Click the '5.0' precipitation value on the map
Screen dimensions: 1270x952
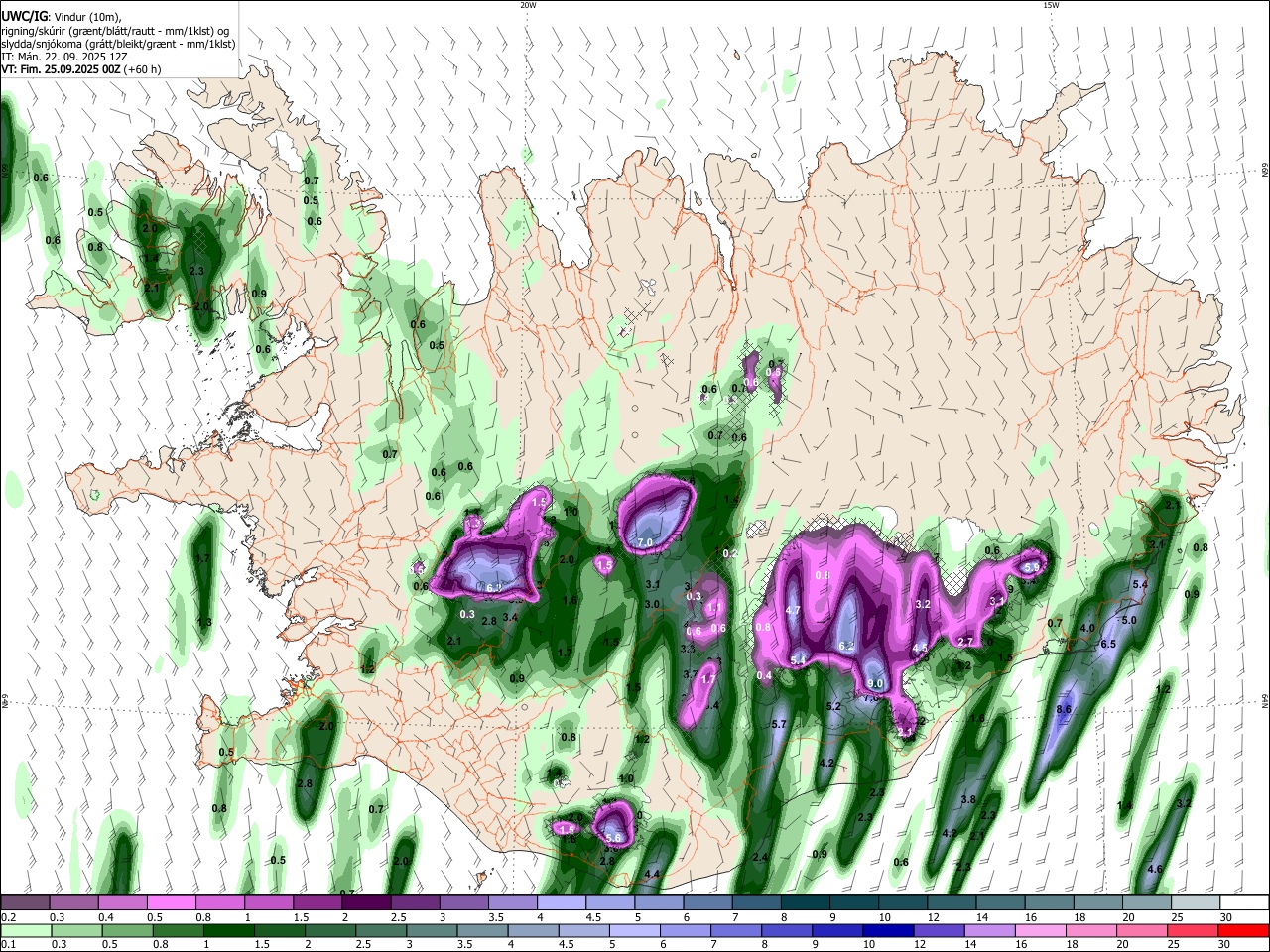point(1129,621)
